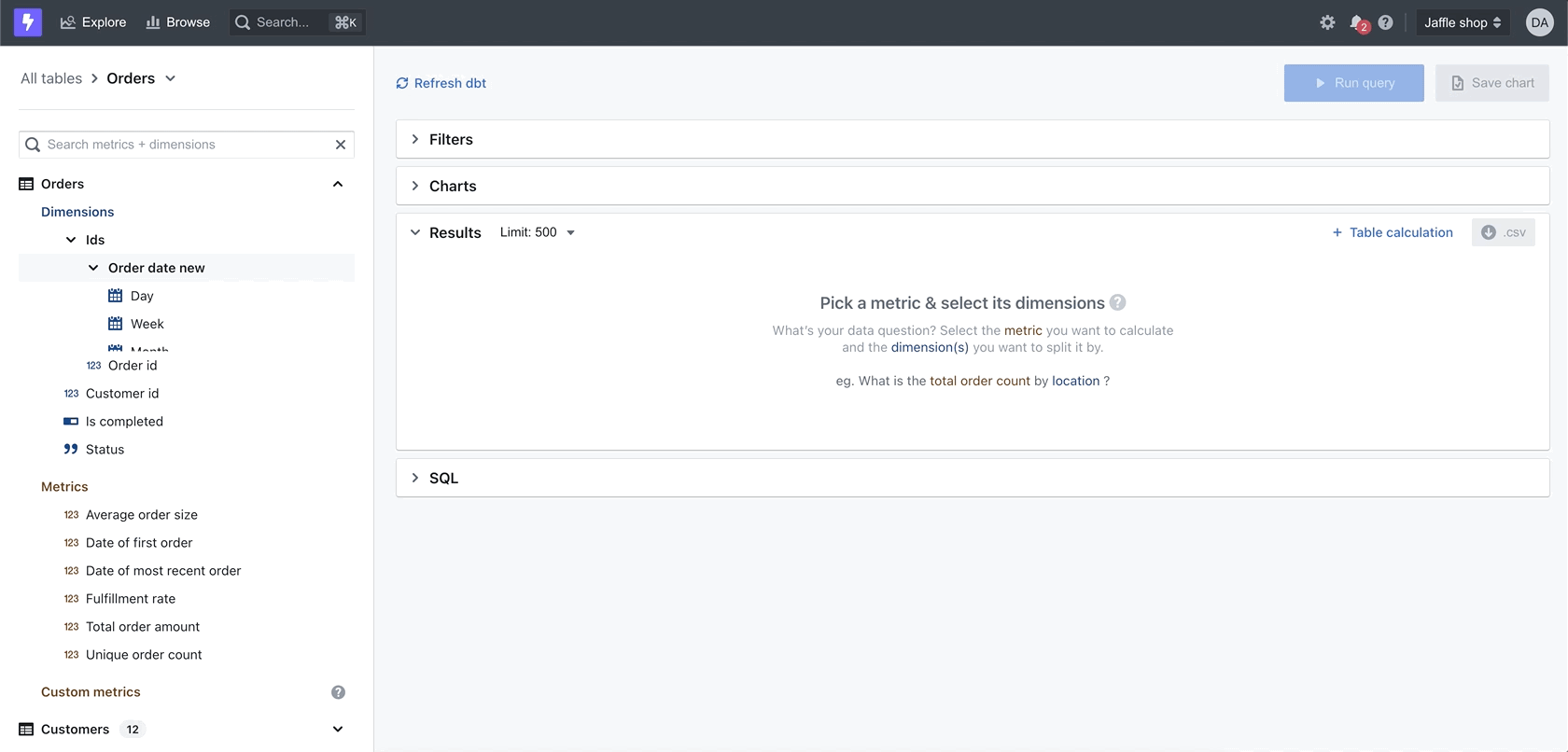
Task: Click the 123 icon beside Order id
Action: [93, 366]
